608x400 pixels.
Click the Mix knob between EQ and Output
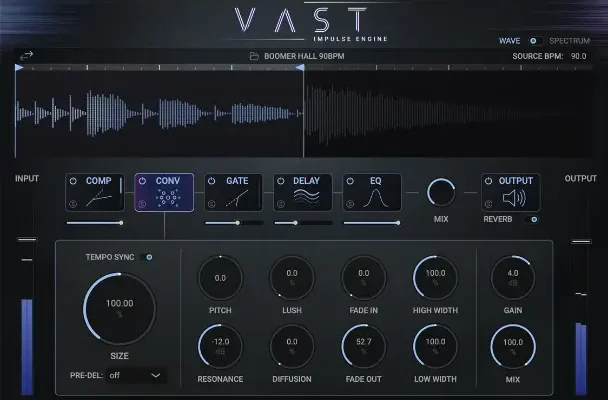click(440, 192)
